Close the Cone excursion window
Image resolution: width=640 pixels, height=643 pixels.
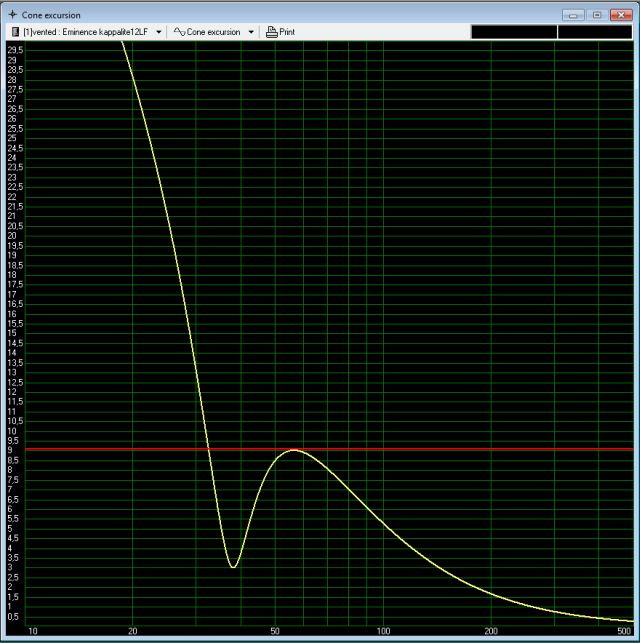[x=620, y=15]
